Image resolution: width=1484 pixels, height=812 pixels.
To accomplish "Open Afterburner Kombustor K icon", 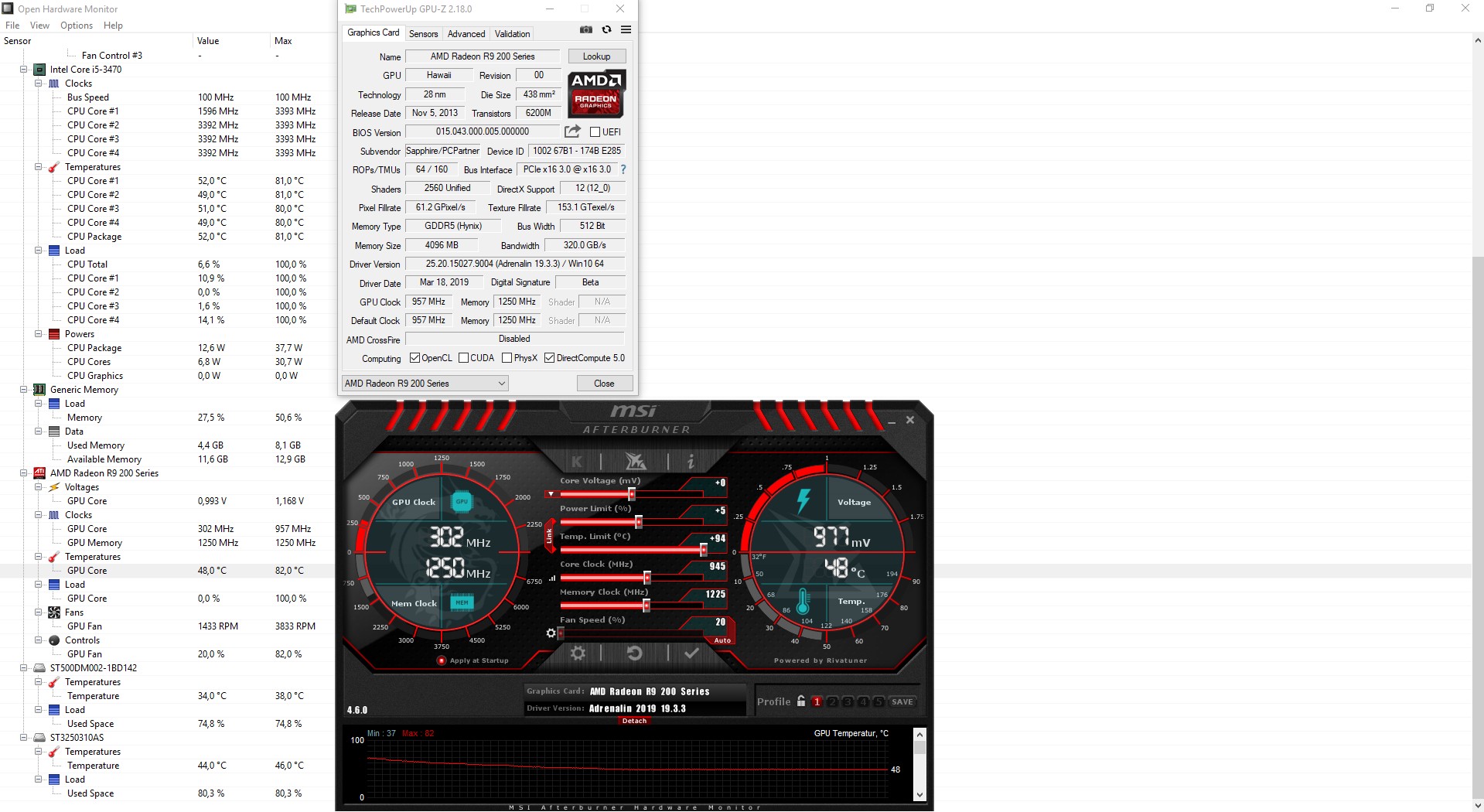I will [x=577, y=462].
